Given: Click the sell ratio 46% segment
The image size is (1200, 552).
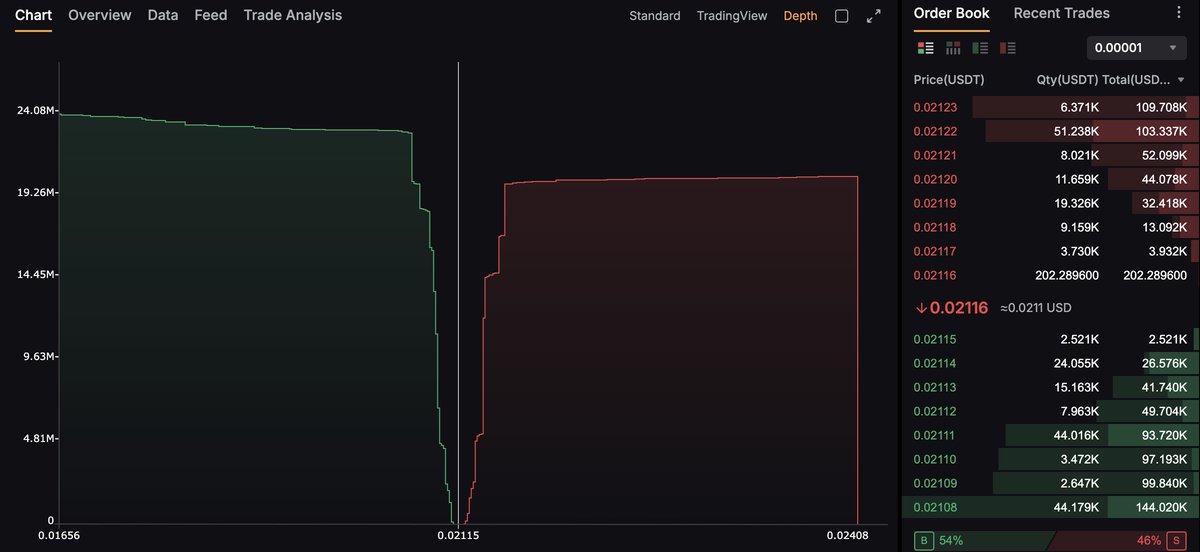Looking at the screenshot, I should pyautogui.click(x=1120, y=540).
